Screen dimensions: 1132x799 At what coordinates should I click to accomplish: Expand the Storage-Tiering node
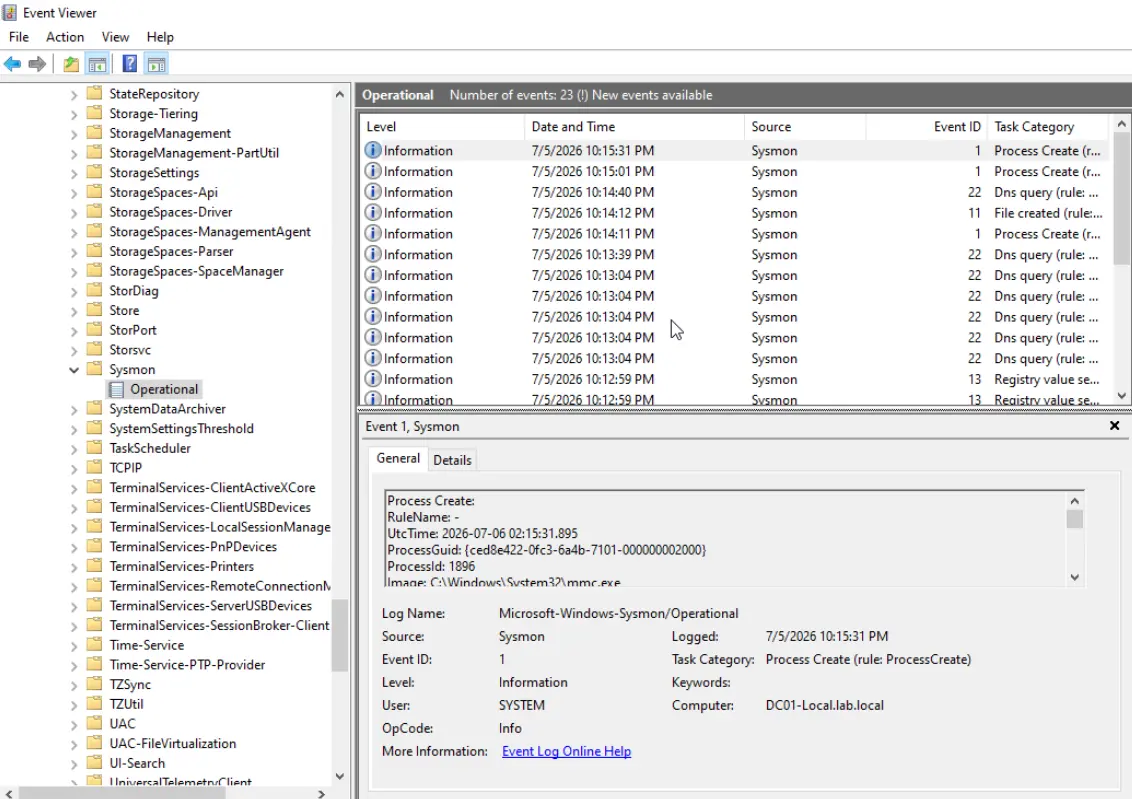pyautogui.click(x=74, y=114)
